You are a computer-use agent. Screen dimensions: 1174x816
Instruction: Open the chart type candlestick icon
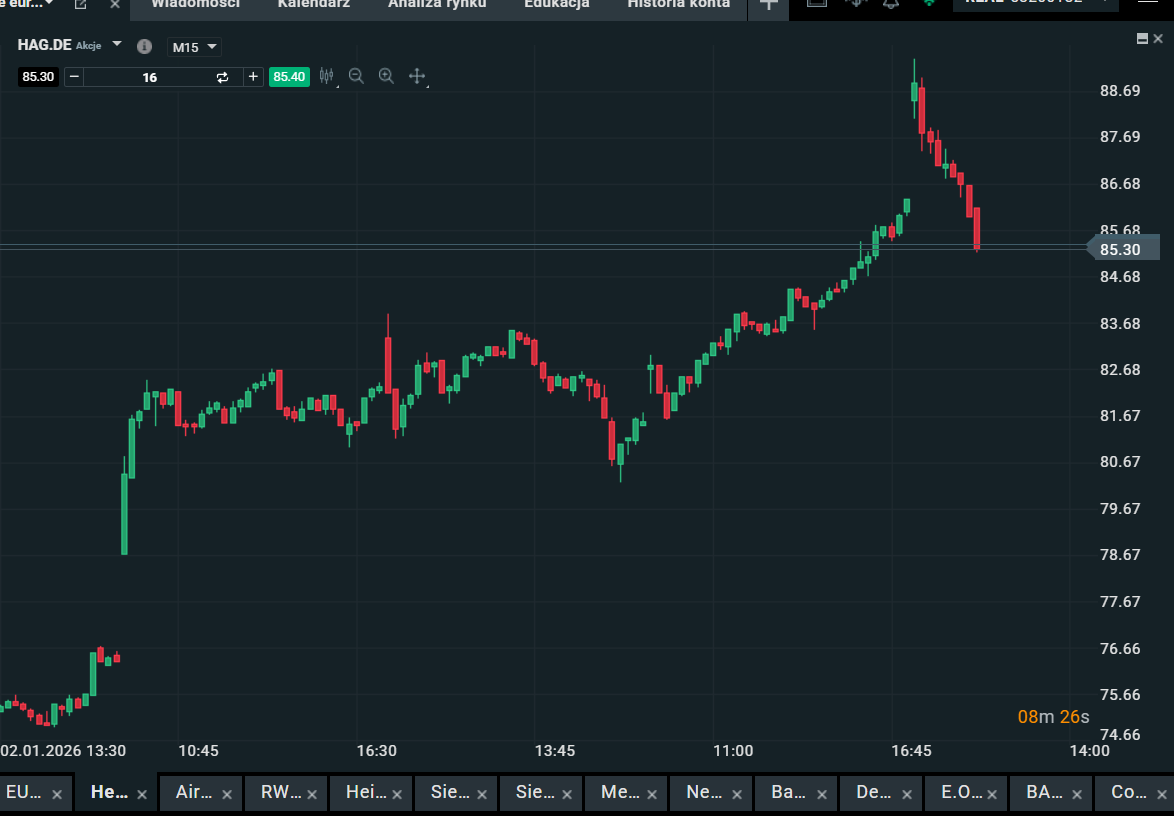click(x=326, y=76)
